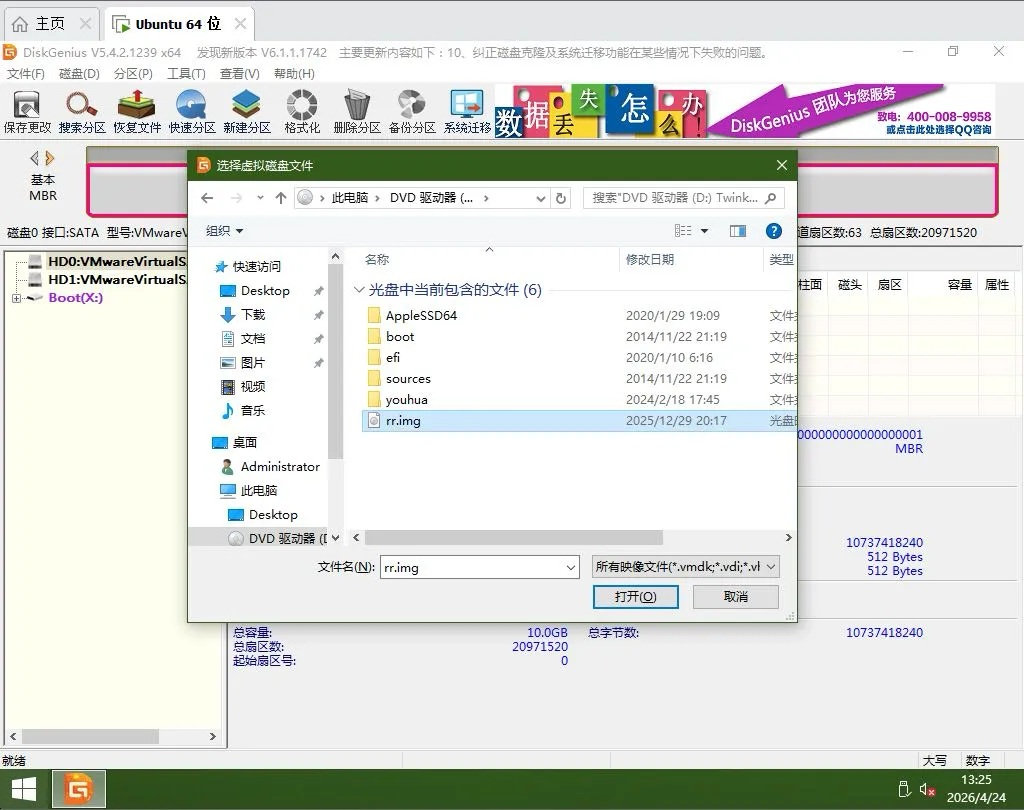Open Documents (文档) in sidebar
This screenshot has height=810, width=1024.
click(x=253, y=338)
